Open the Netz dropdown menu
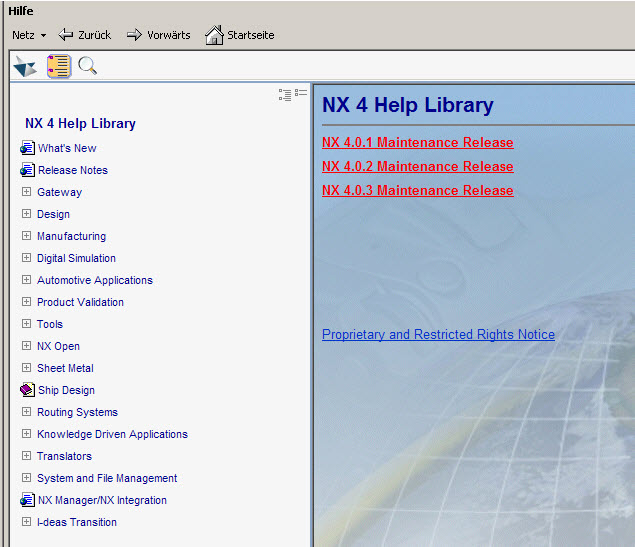The width and height of the screenshot is (635, 547). click(x=29, y=35)
